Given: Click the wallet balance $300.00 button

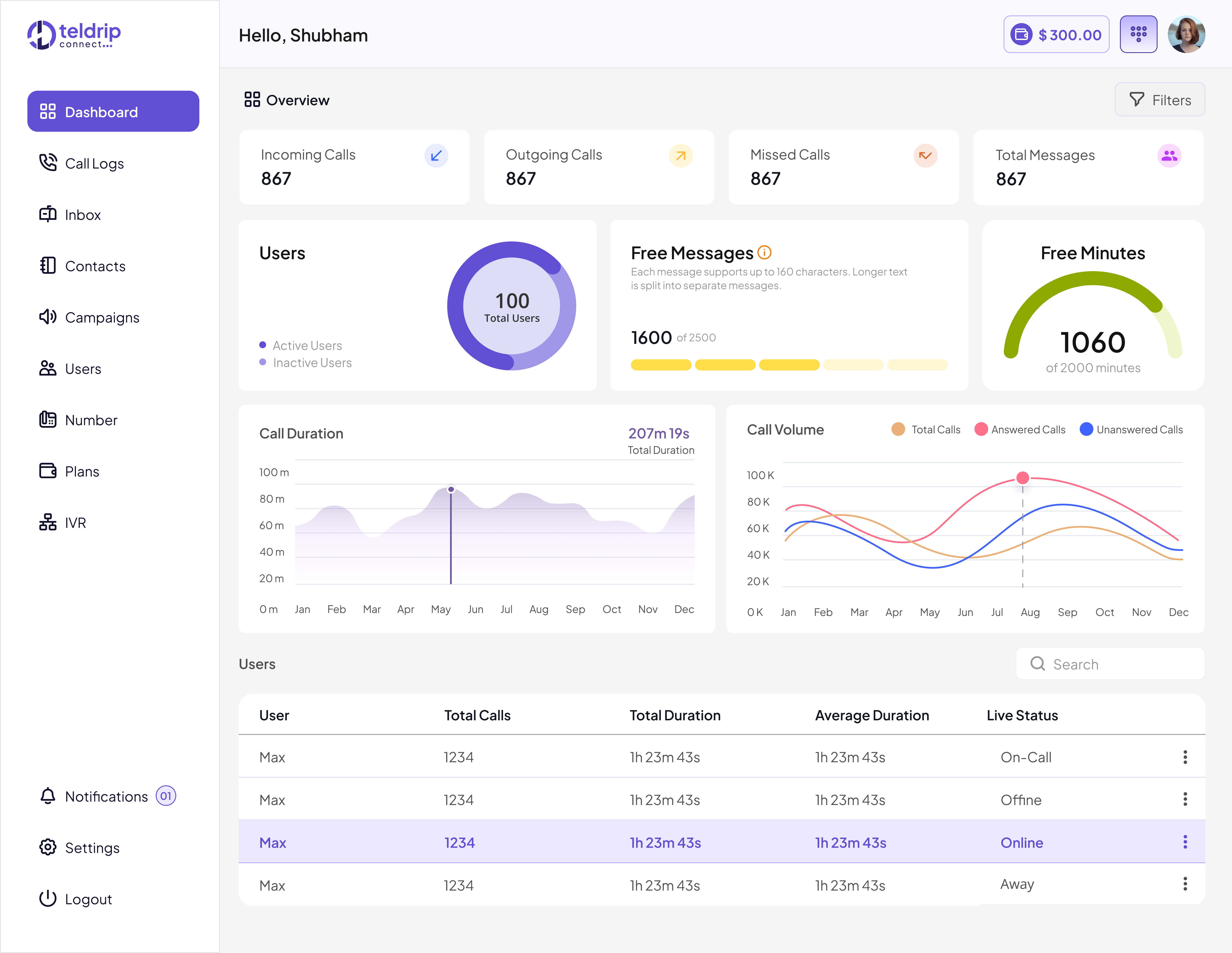Looking at the screenshot, I should (x=1056, y=34).
